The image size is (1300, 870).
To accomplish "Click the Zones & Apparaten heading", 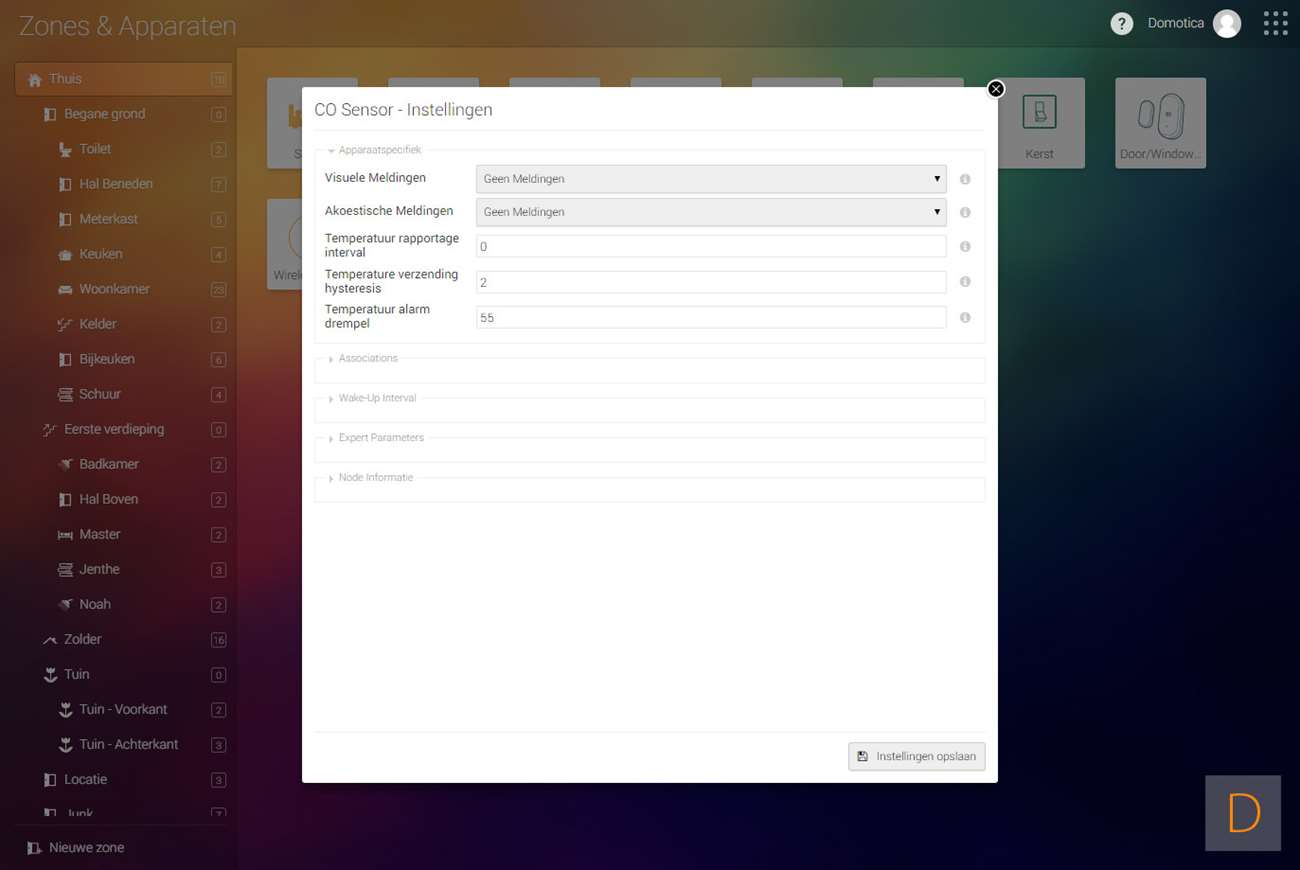I will 128,26.
